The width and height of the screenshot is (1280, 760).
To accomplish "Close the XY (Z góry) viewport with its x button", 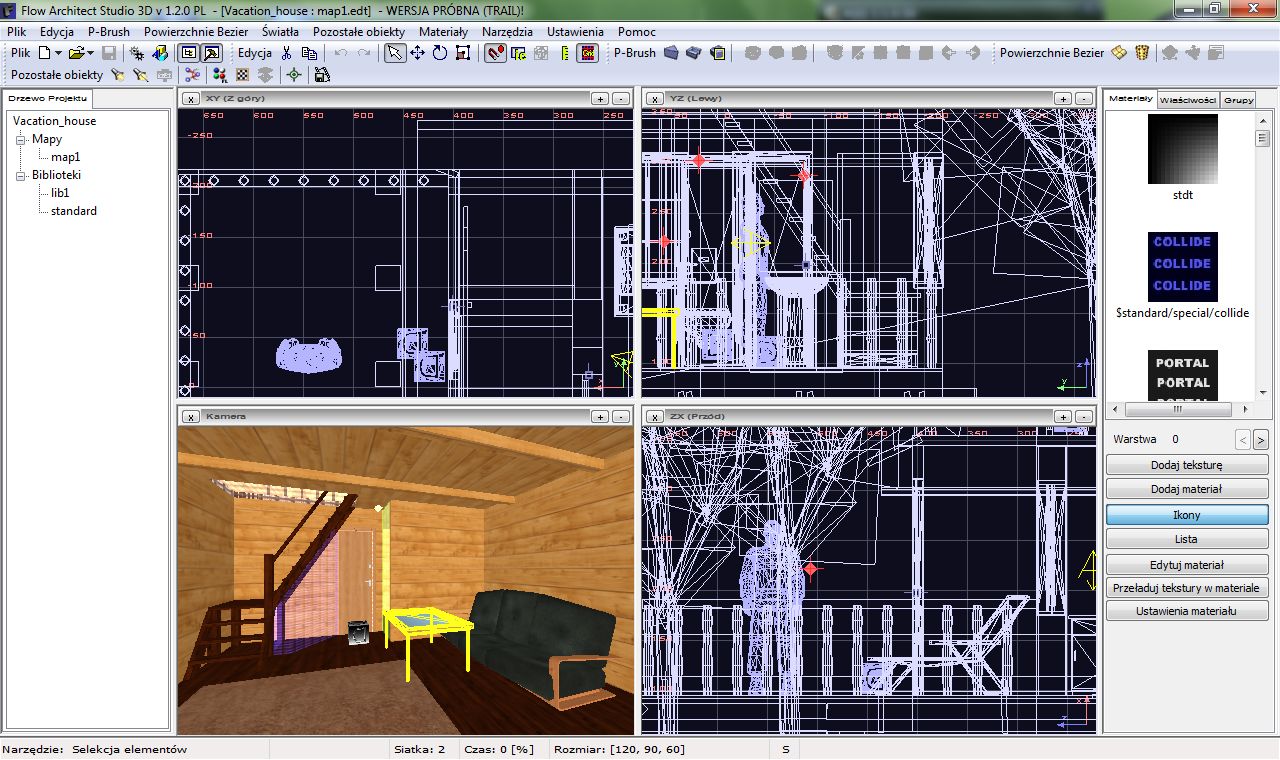I will point(190,98).
